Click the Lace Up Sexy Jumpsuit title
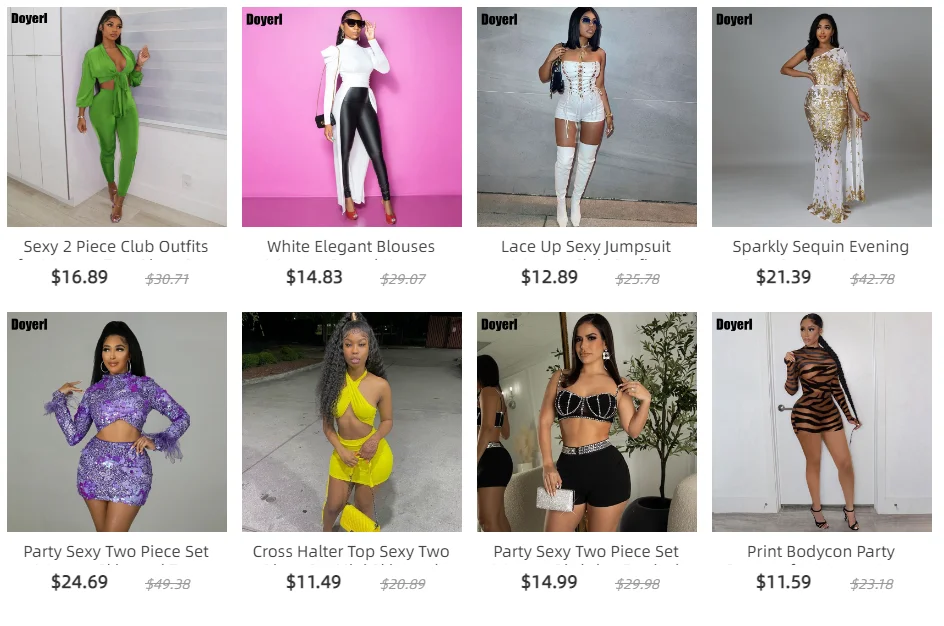The width and height of the screenshot is (944, 626). point(586,247)
